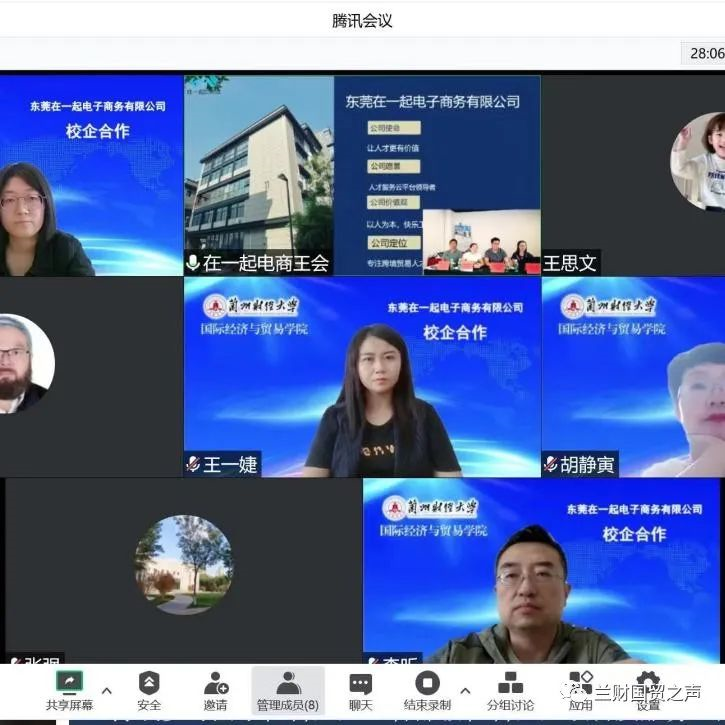The width and height of the screenshot is (725, 725).
Task: Open the Security (安全) shield icon
Action: 149,682
